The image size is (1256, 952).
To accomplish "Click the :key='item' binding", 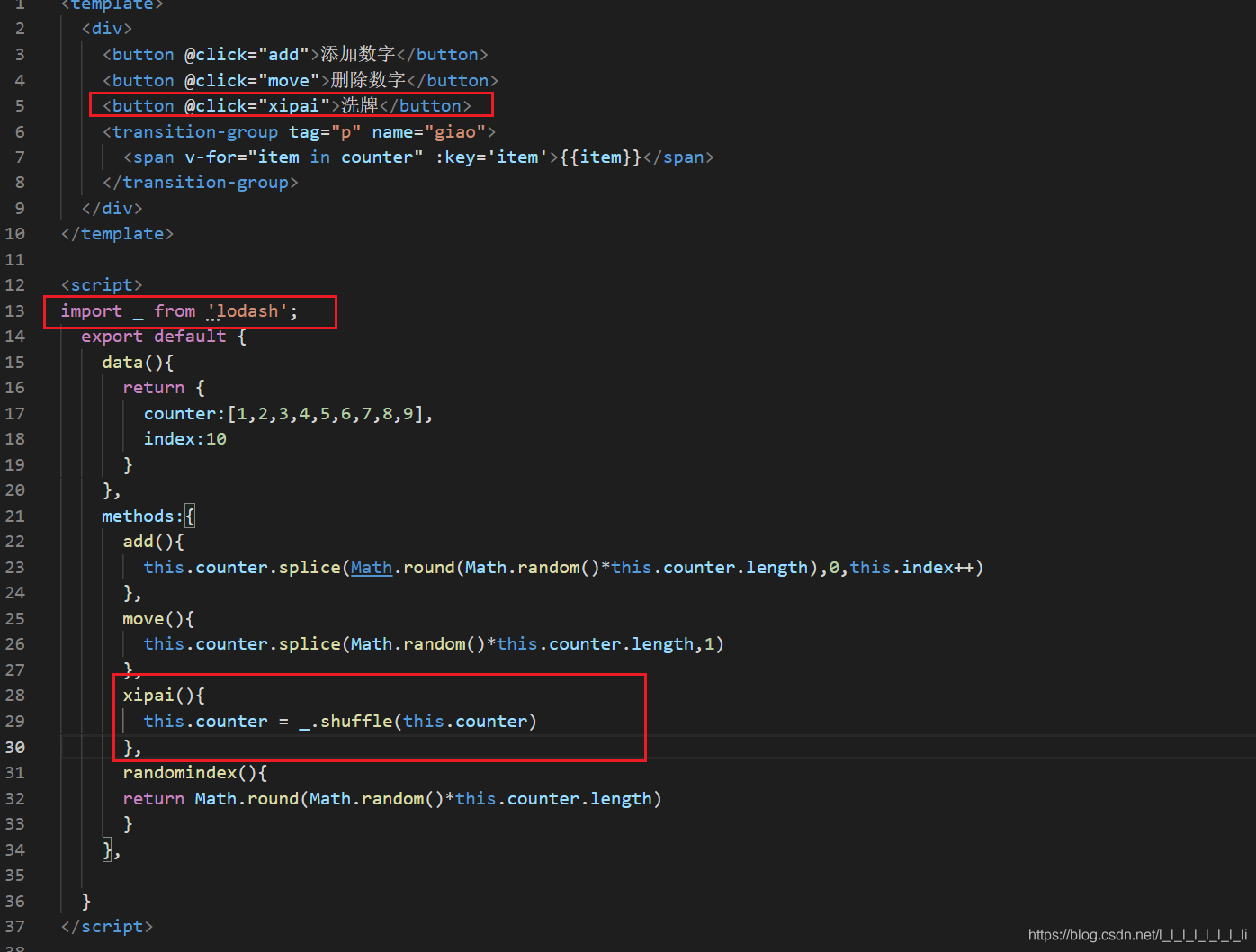I will pos(491,157).
